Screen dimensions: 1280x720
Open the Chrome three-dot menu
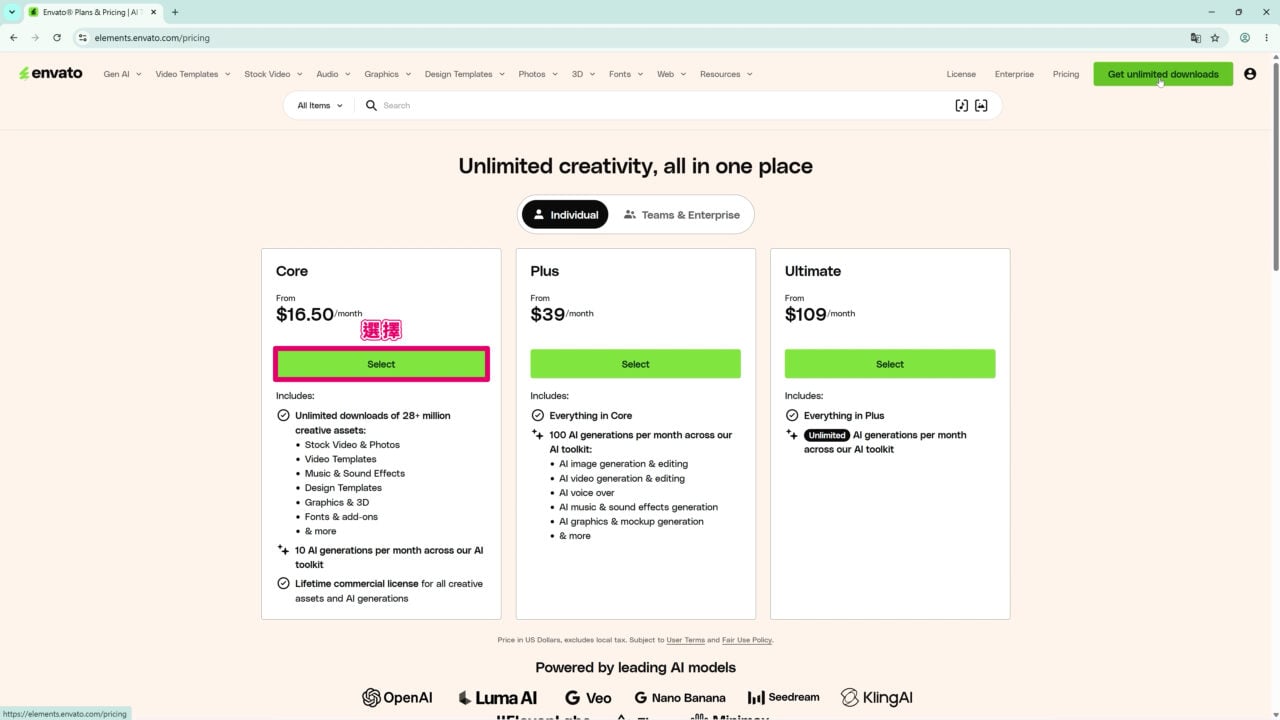coord(1266,38)
